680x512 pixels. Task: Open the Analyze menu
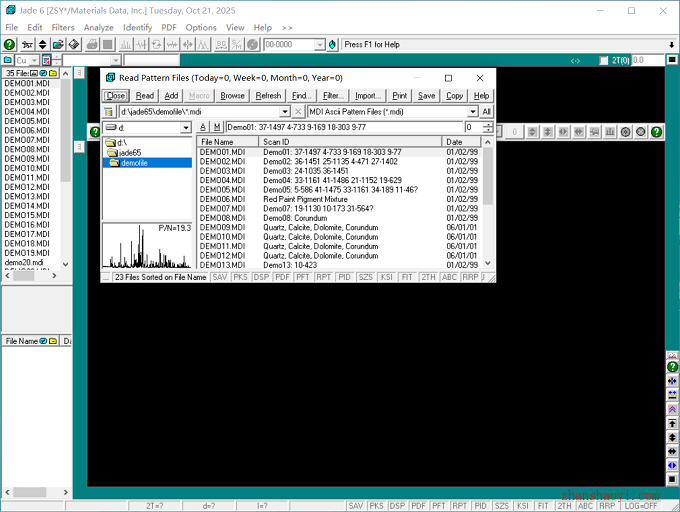point(98,27)
